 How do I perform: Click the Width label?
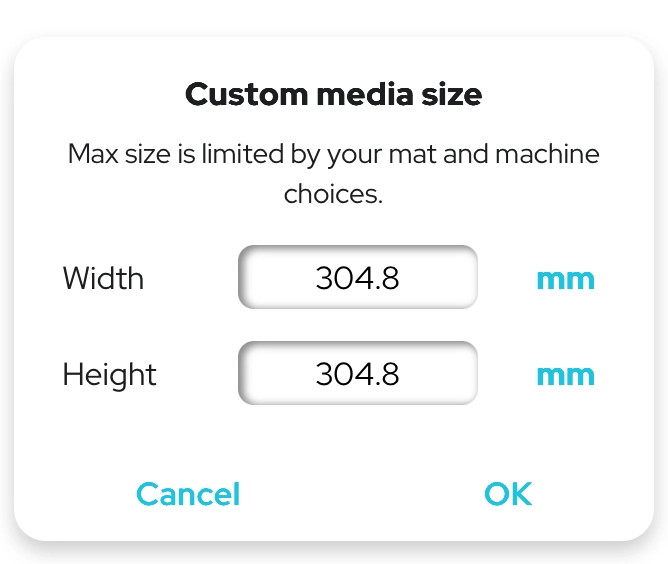click(103, 278)
